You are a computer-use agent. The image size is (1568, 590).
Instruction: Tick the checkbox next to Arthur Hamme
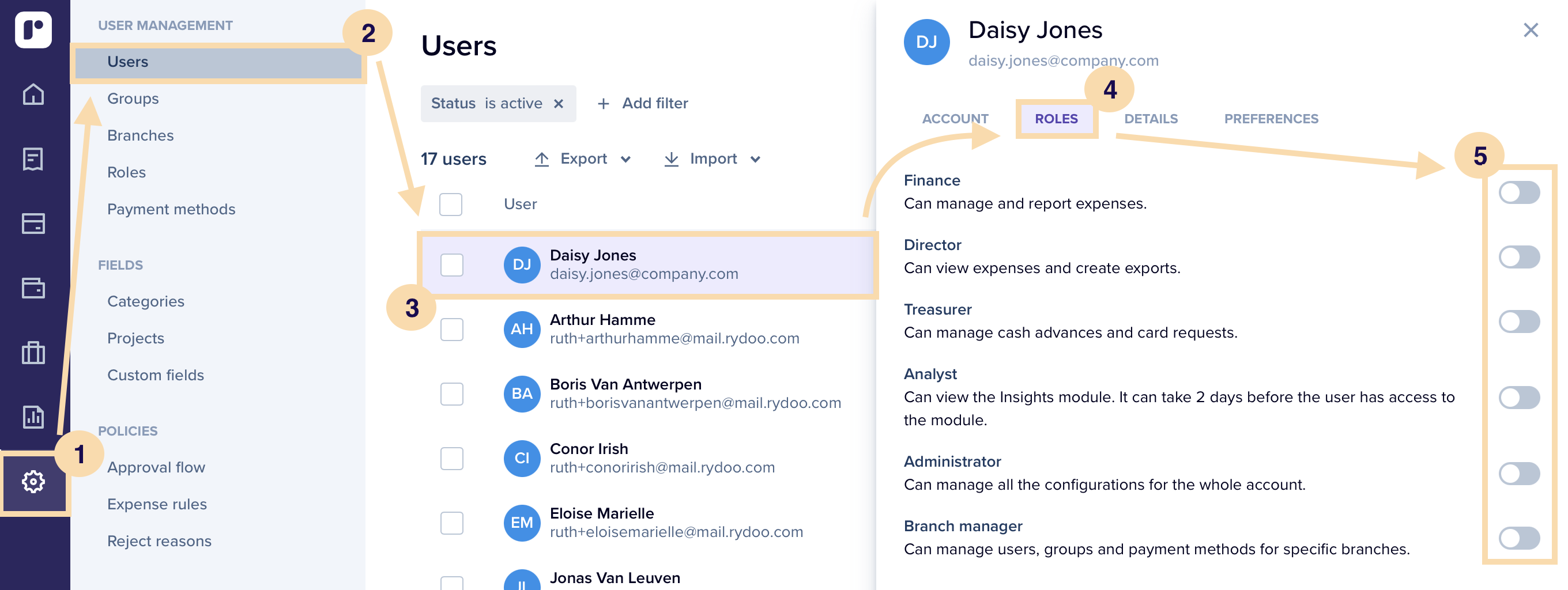point(451,330)
